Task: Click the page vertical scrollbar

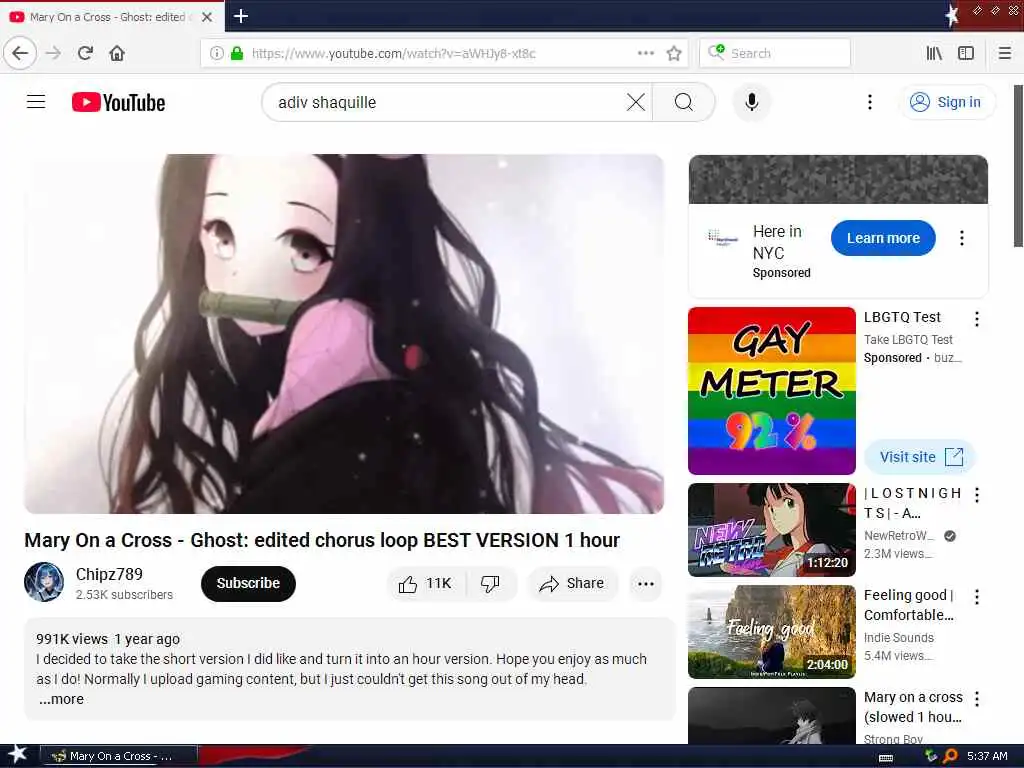Action: (x=1018, y=166)
